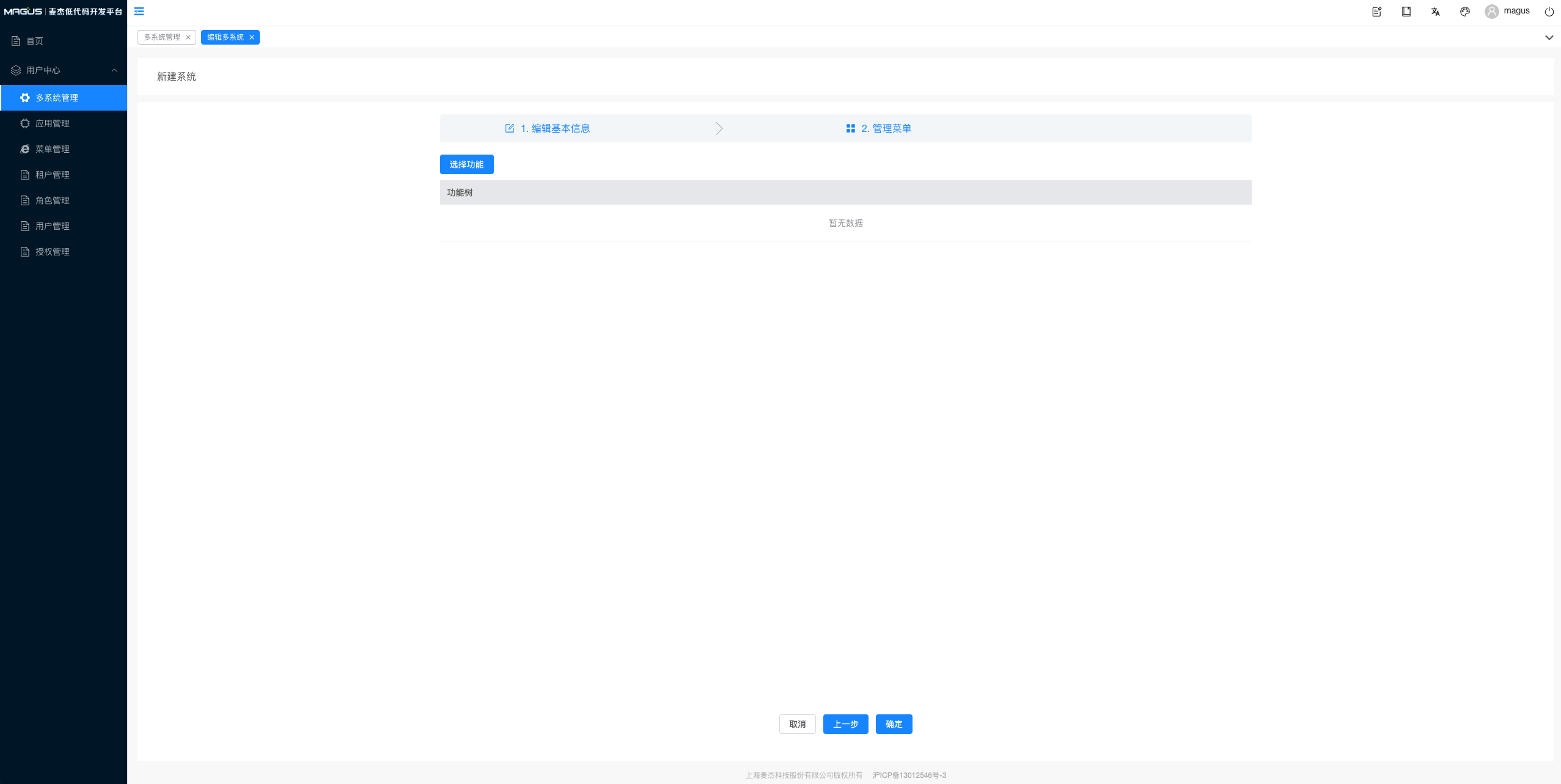1561x784 pixels.
Task: Click the grid icon of step 2
Action: 850,128
